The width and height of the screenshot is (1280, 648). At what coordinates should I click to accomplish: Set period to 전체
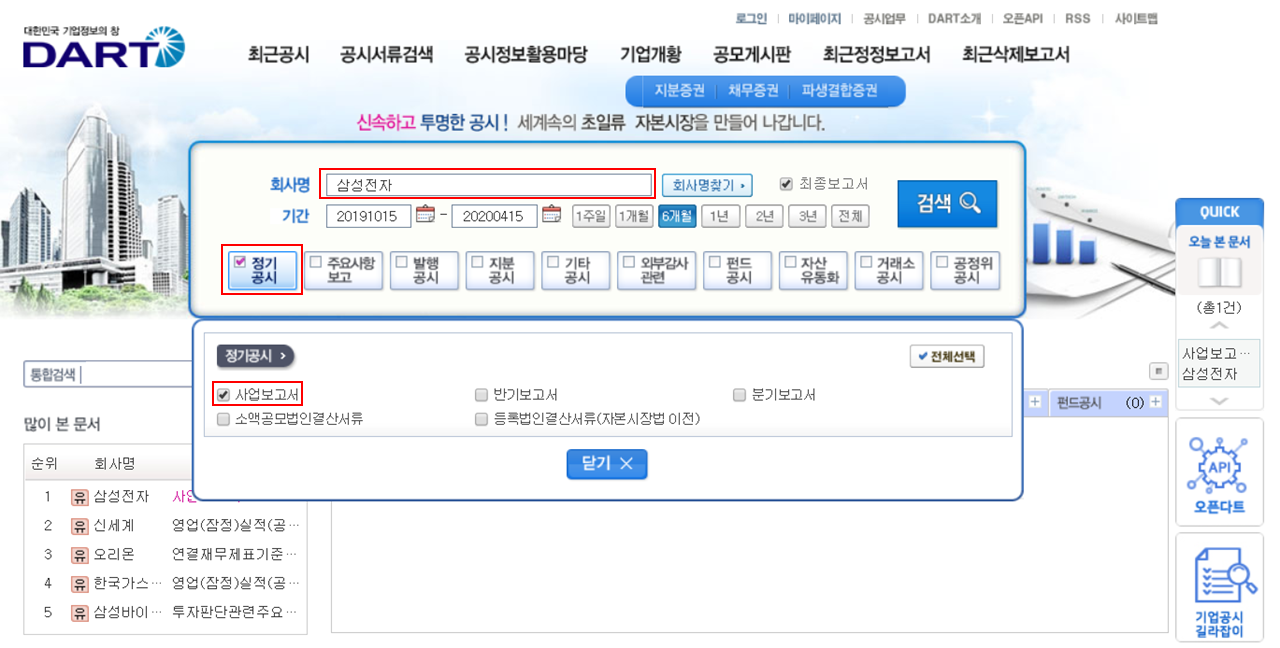pyautogui.click(x=850, y=216)
